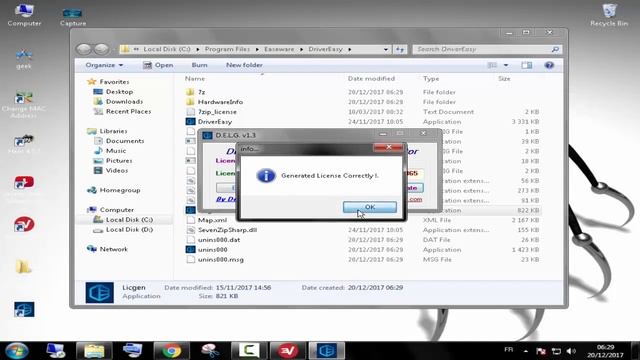Click the network tray icon
This screenshot has height=360, width=640.
click(556, 351)
